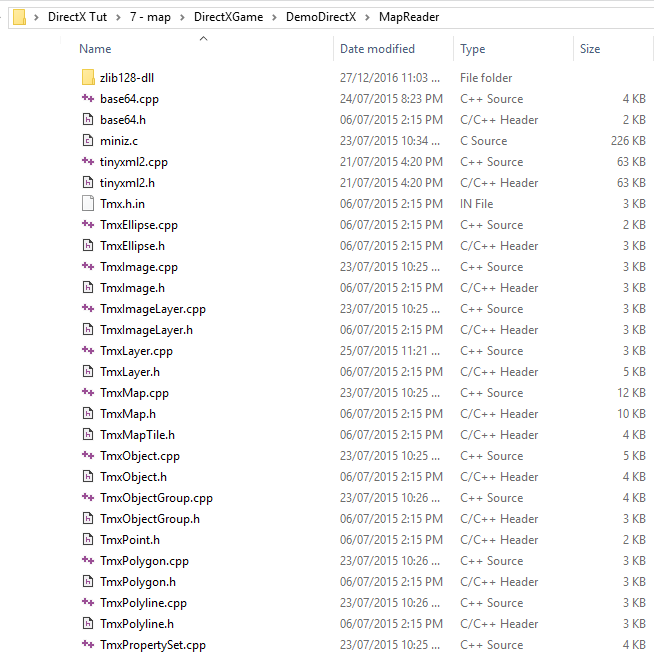Click the TmxLayer.cpp file icon
The width and height of the screenshot is (654, 657).
point(88,351)
